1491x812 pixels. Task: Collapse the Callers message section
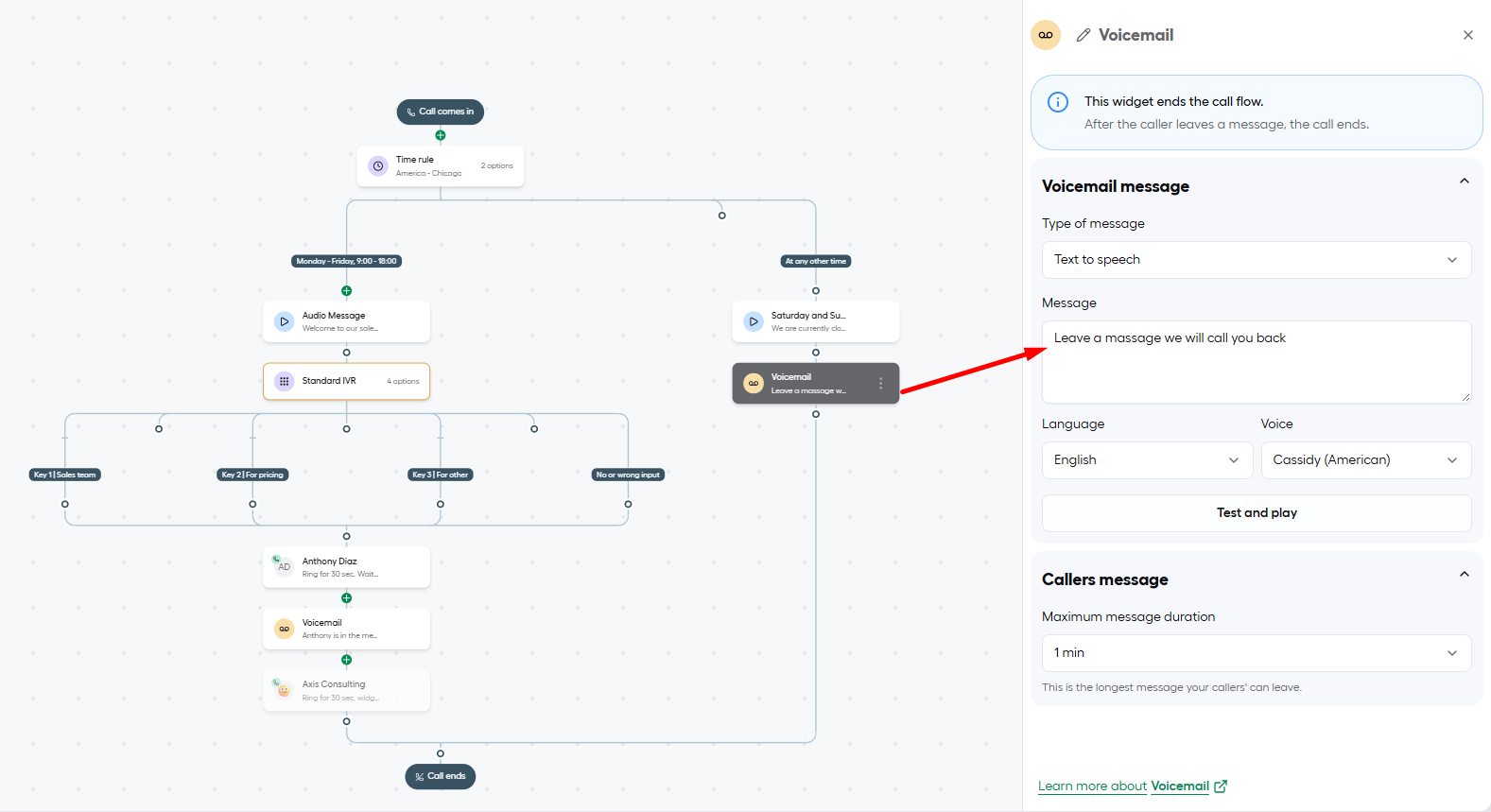1465,575
